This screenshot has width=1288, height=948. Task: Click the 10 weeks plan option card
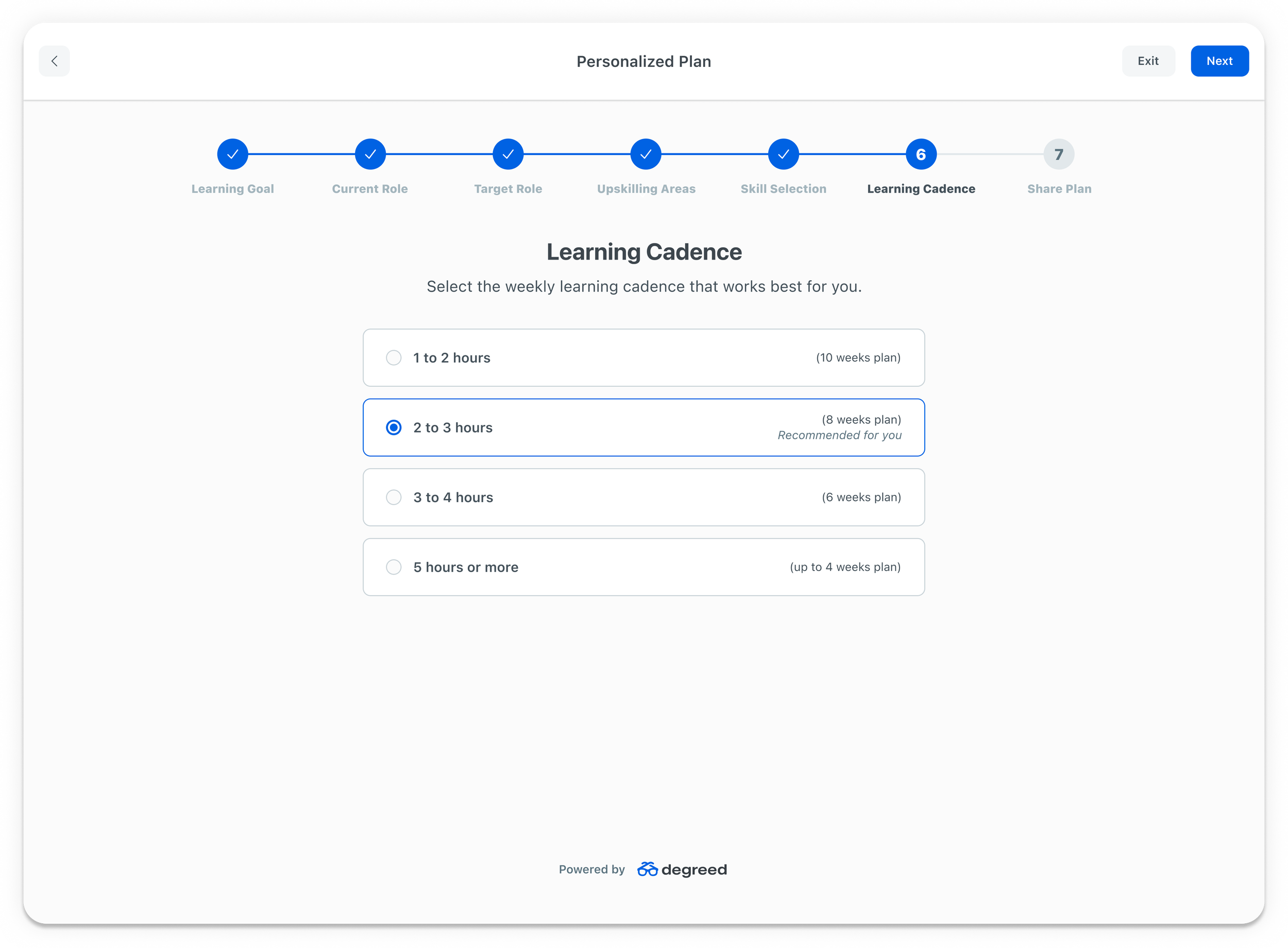click(x=643, y=357)
